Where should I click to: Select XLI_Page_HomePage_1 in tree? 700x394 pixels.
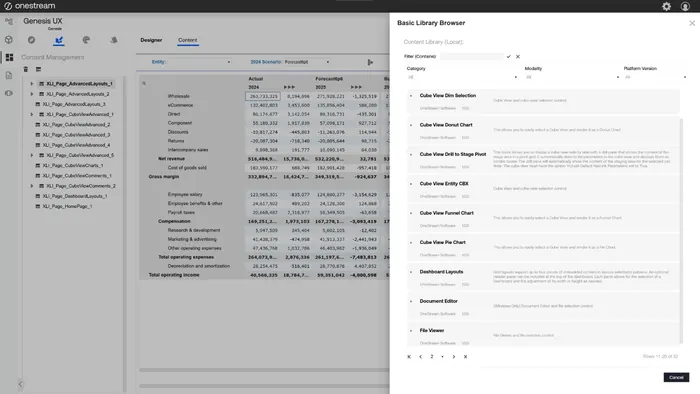(x=67, y=207)
